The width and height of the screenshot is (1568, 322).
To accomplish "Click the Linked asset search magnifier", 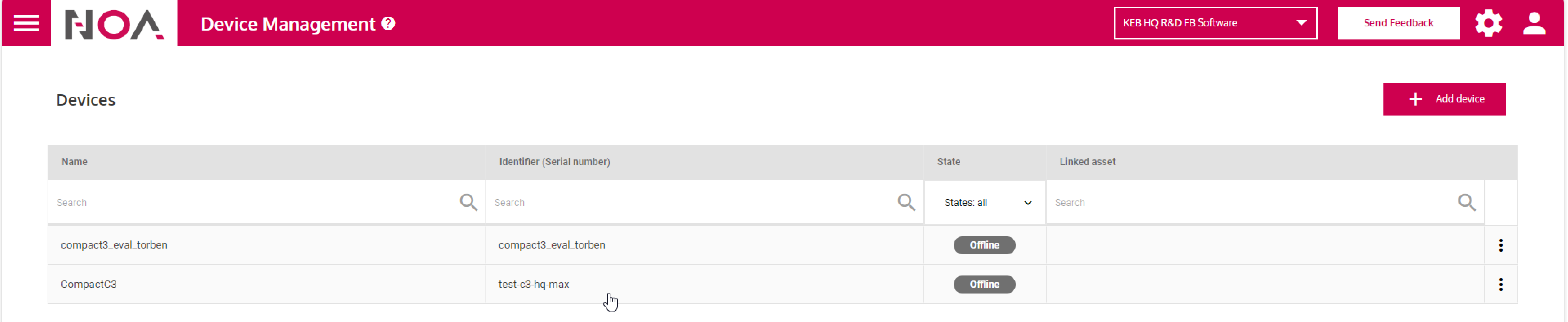I will tap(1466, 202).
